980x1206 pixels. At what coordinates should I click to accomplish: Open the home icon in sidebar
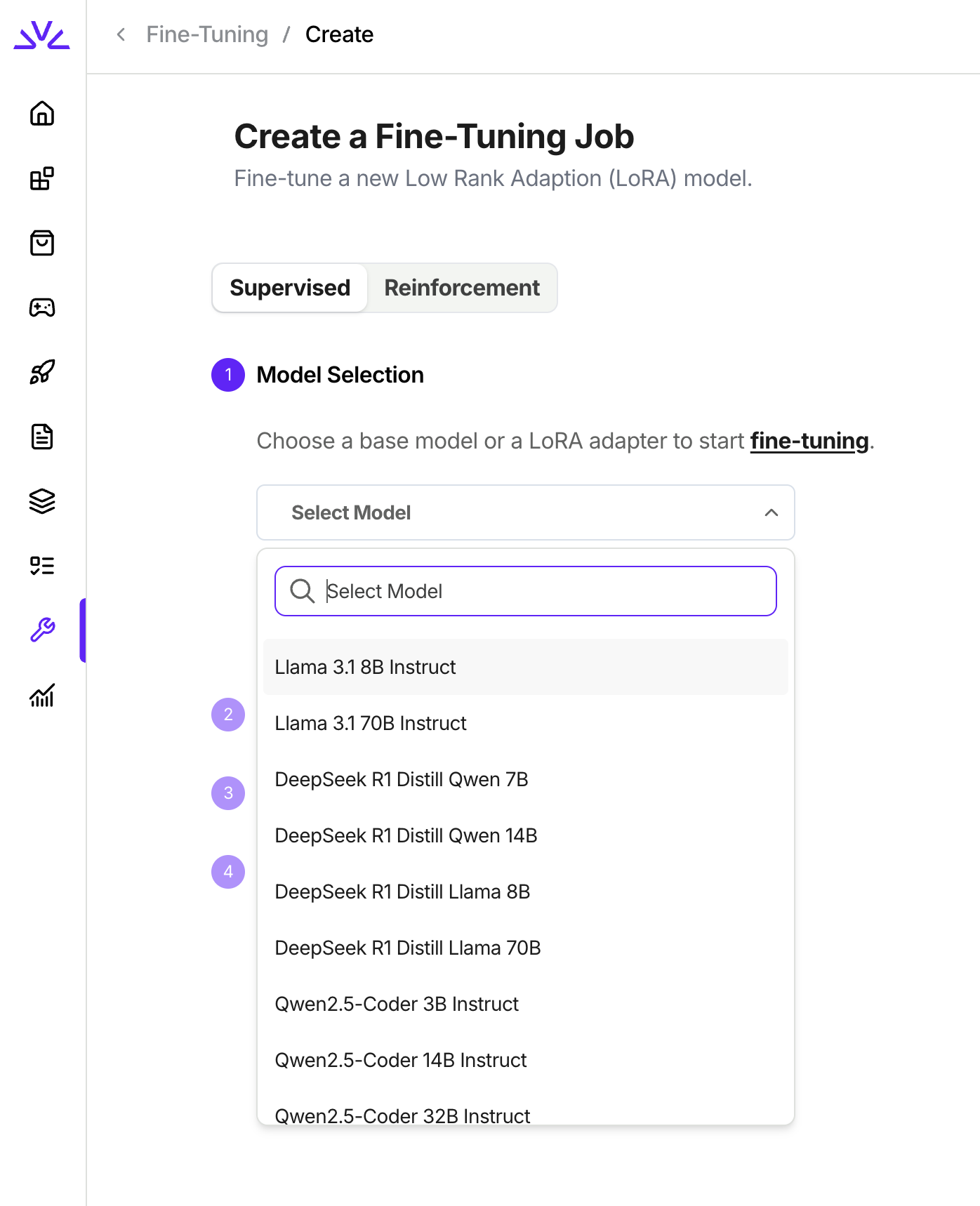pyautogui.click(x=42, y=114)
